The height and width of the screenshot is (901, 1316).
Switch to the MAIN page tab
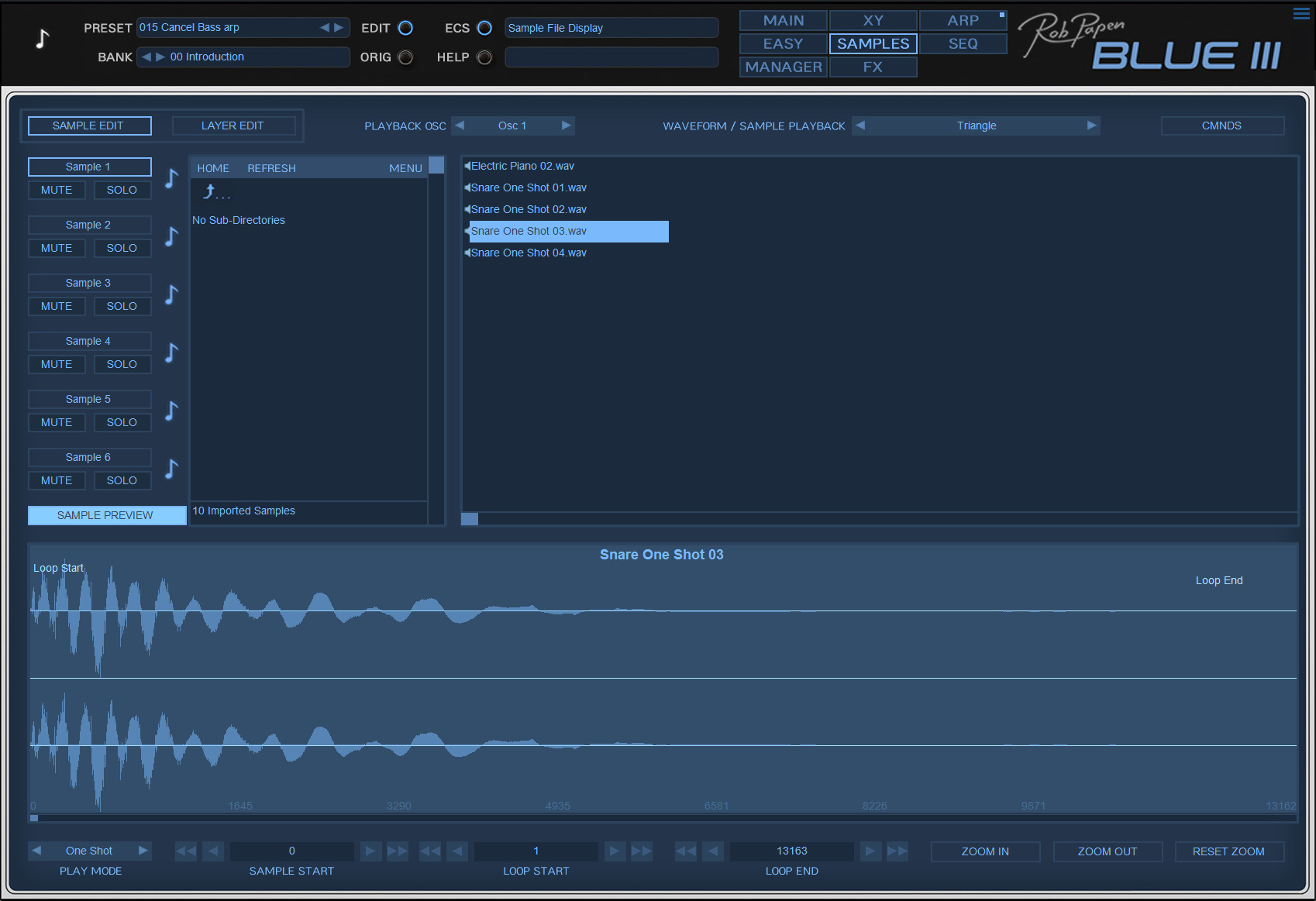click(784, 20)
